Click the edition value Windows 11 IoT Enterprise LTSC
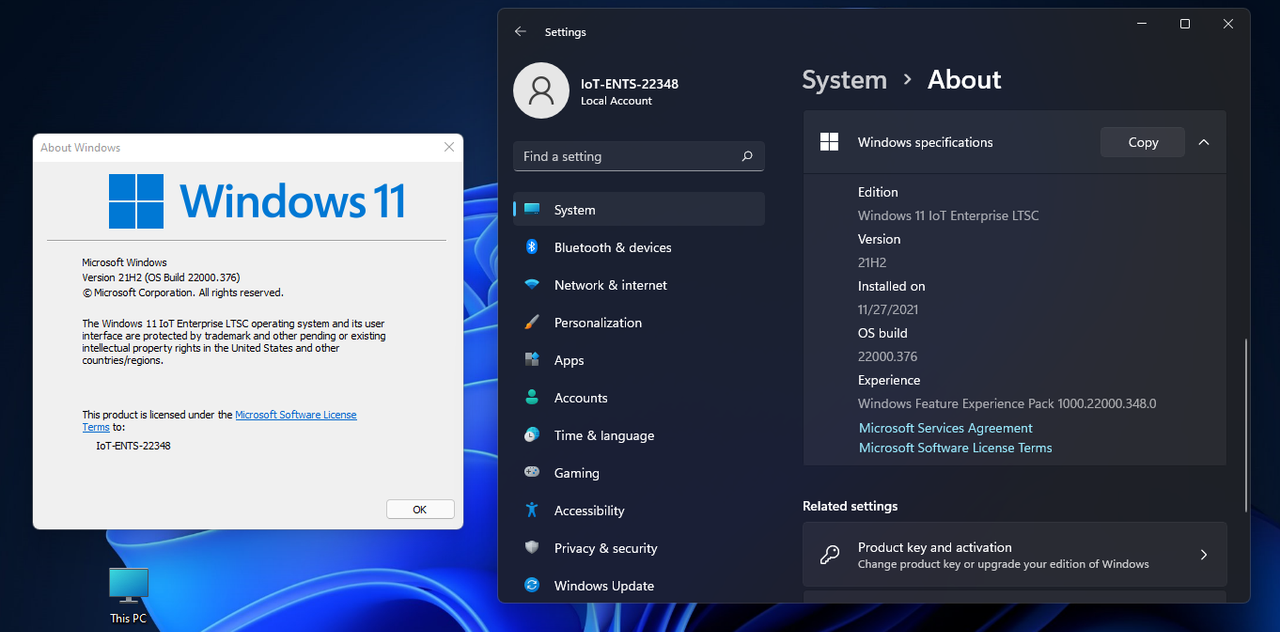 948,215
